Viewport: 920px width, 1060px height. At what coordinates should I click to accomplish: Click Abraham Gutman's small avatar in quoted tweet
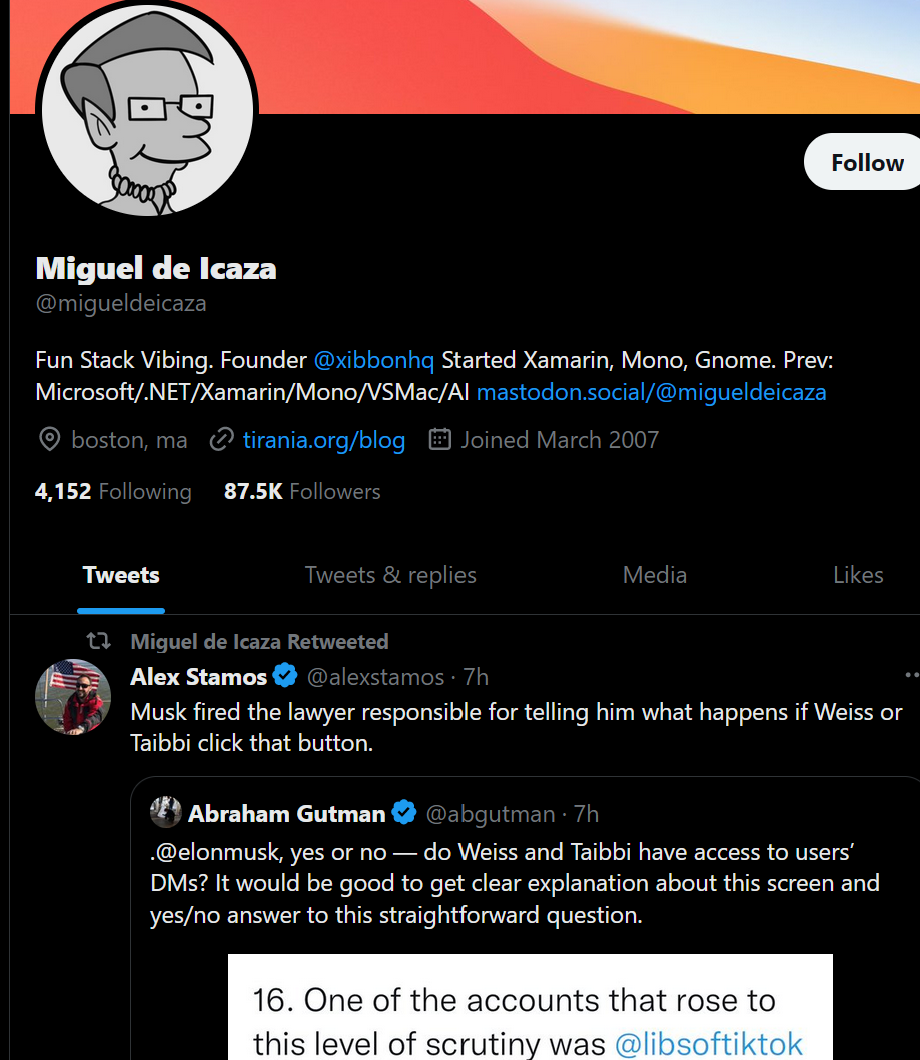[x=166, y=813]
